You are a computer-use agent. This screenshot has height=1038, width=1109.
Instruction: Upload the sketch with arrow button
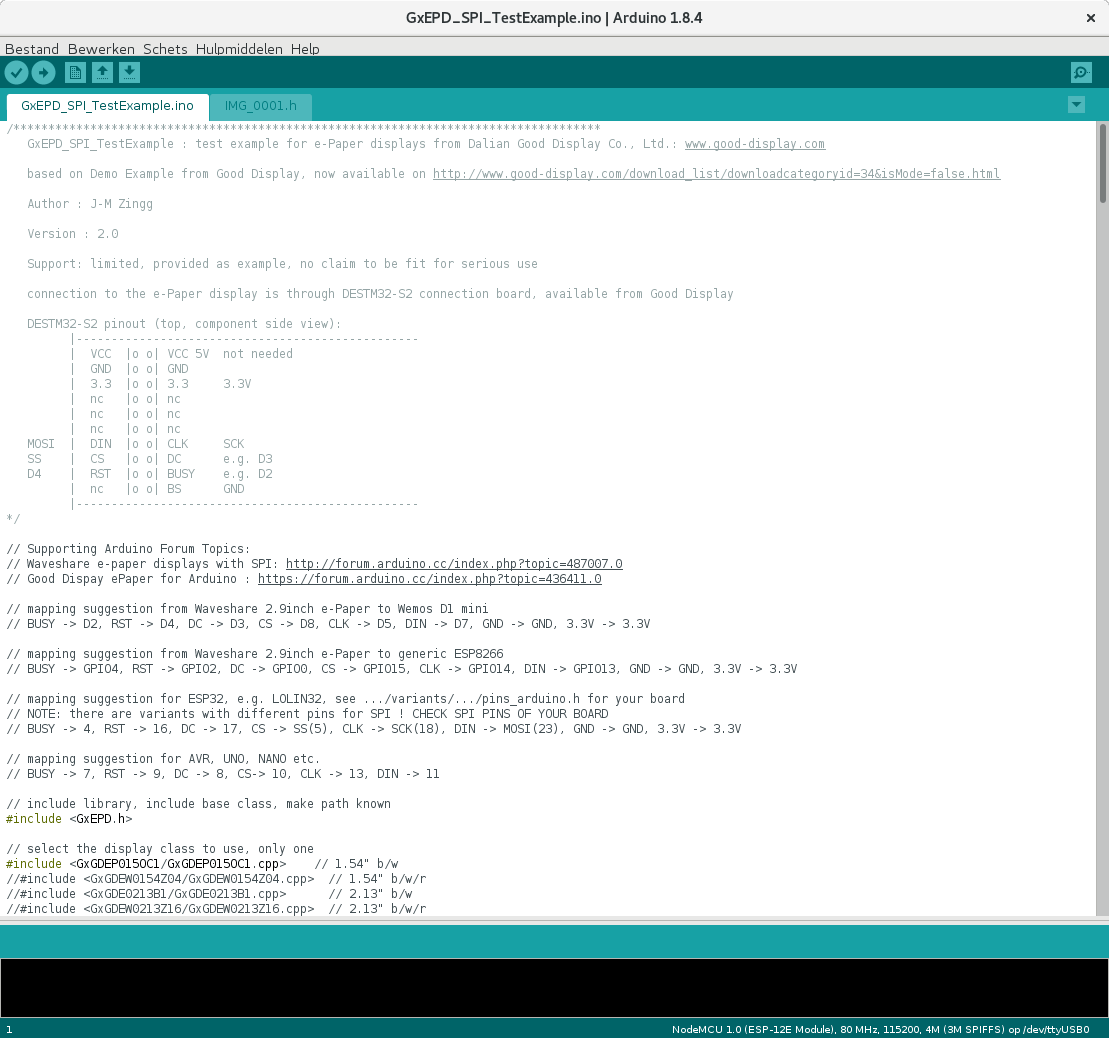coord(43,72)
